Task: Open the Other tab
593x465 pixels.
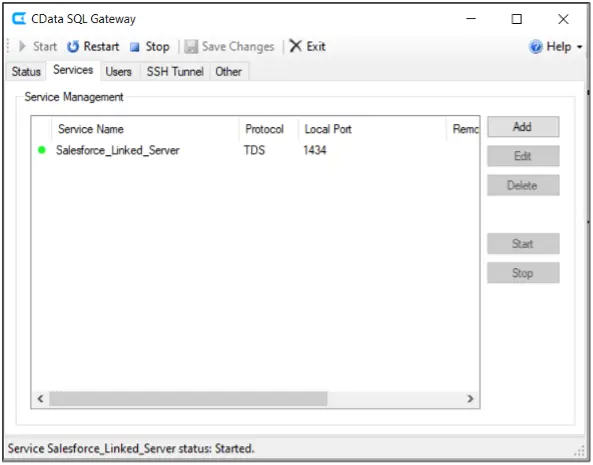Action: [228, 71]
